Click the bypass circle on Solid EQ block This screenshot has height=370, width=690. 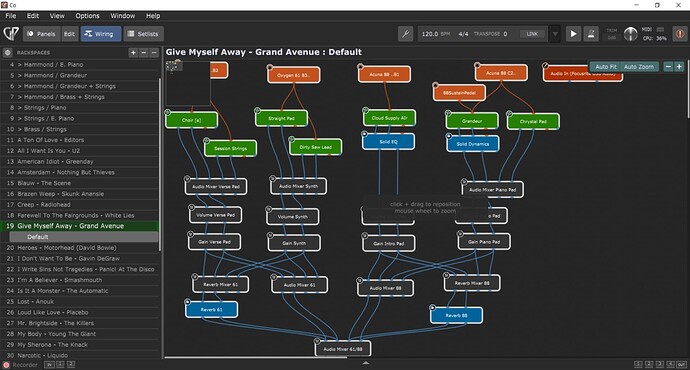pos(364,134)
